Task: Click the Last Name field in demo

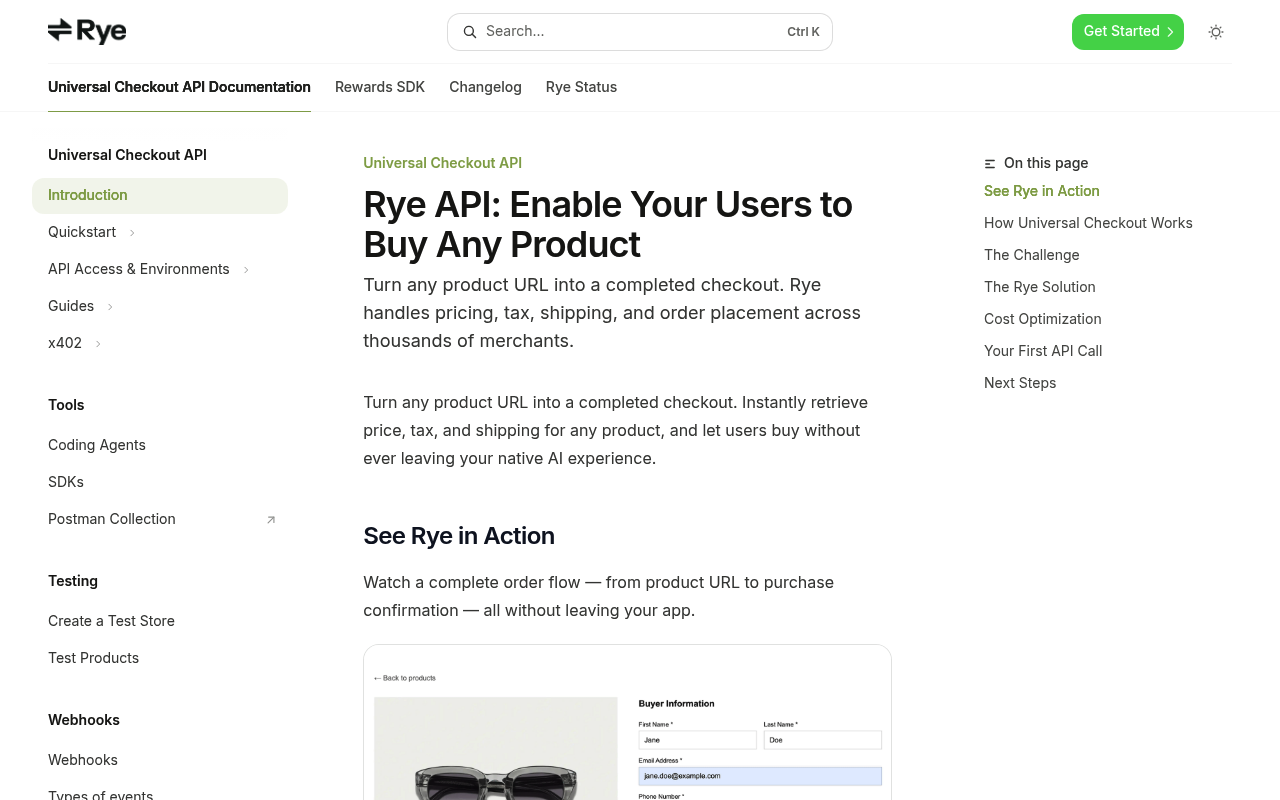Action: point(823,740)
